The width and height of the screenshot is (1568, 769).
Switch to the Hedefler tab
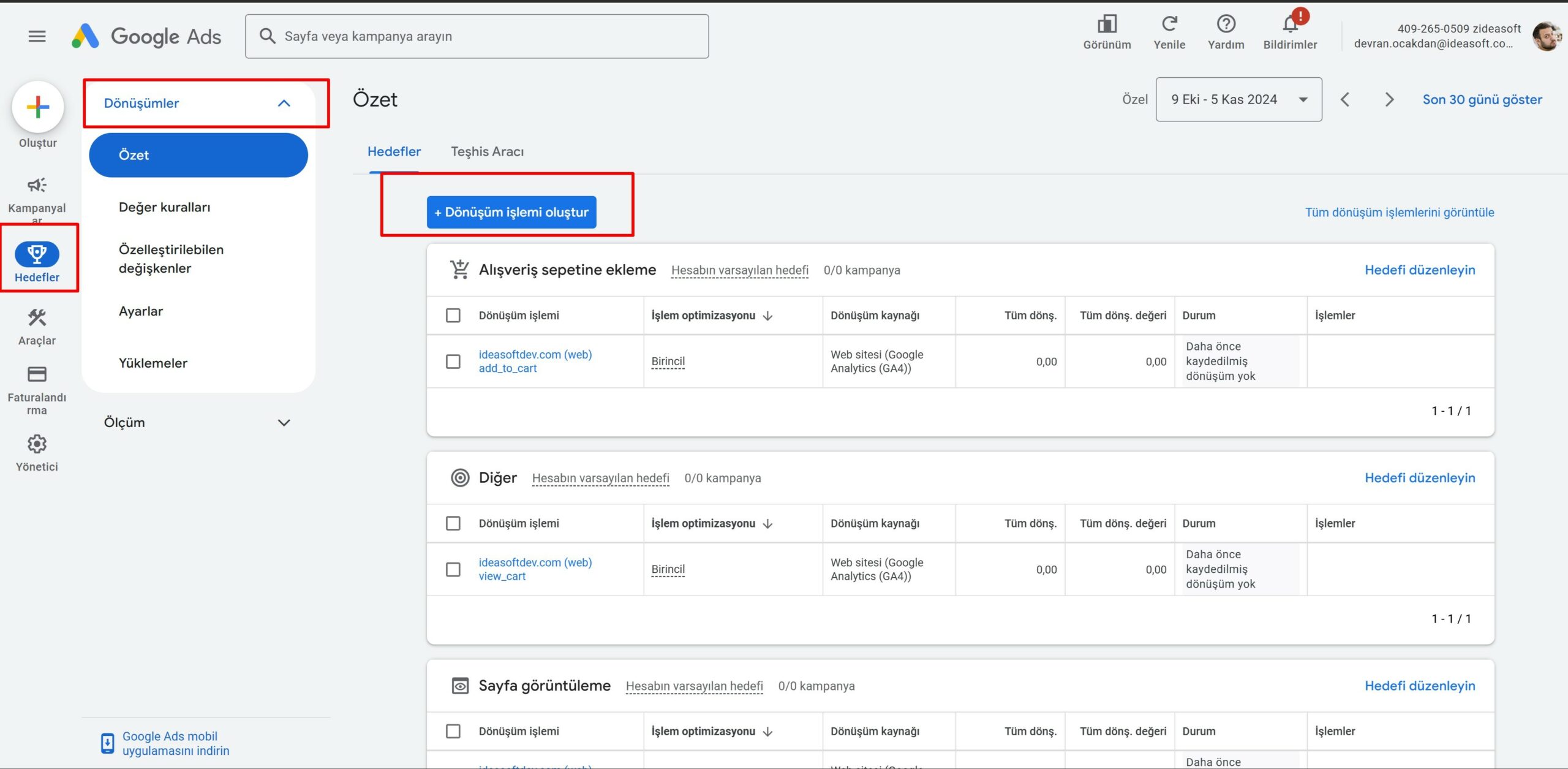coord(394,151)
